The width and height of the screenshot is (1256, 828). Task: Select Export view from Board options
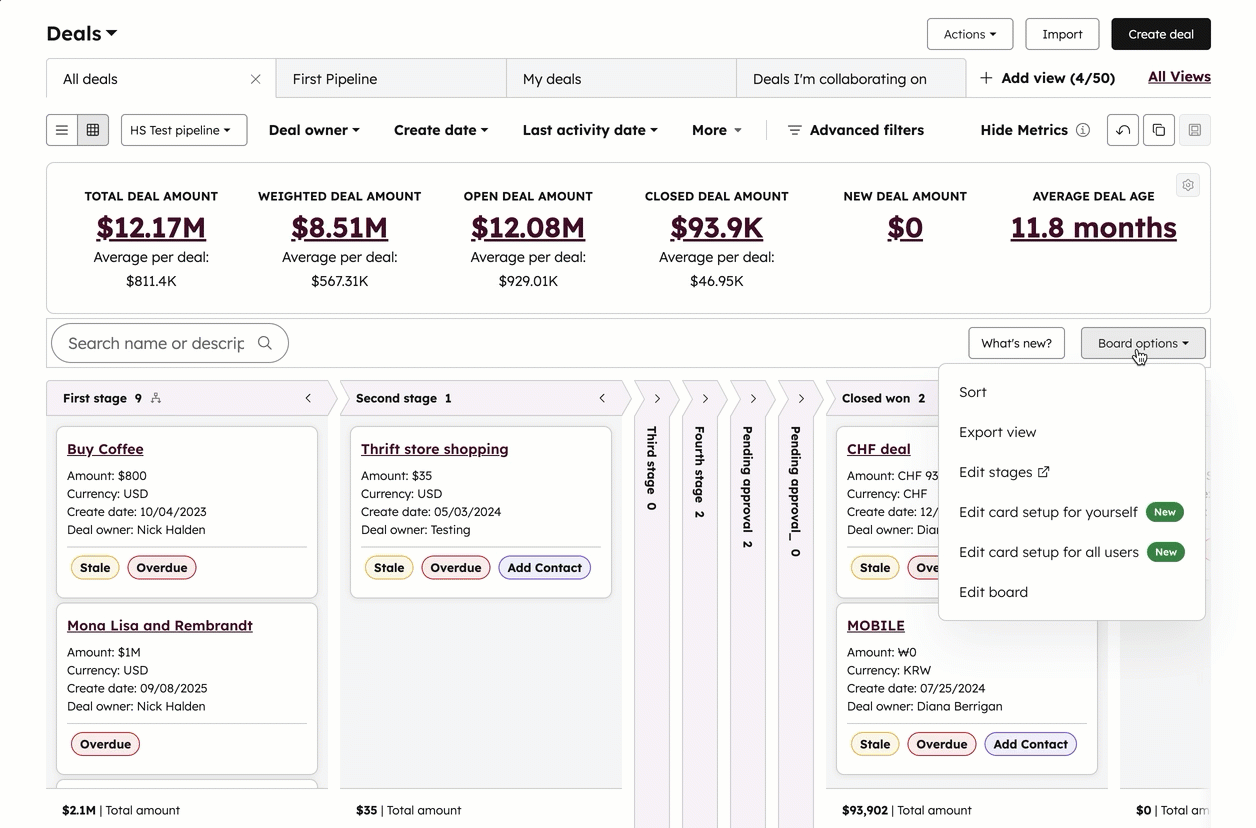(x=997, y=432)
